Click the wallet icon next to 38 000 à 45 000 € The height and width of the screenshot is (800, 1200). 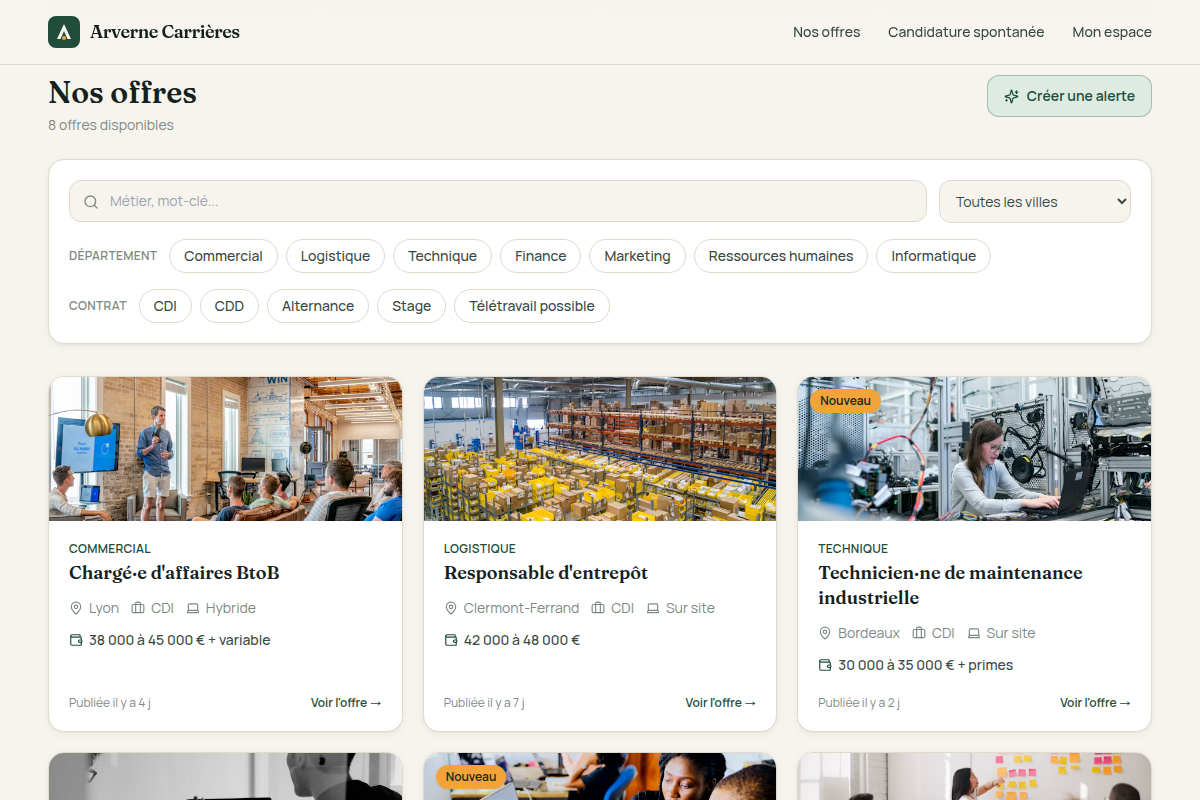76,640
